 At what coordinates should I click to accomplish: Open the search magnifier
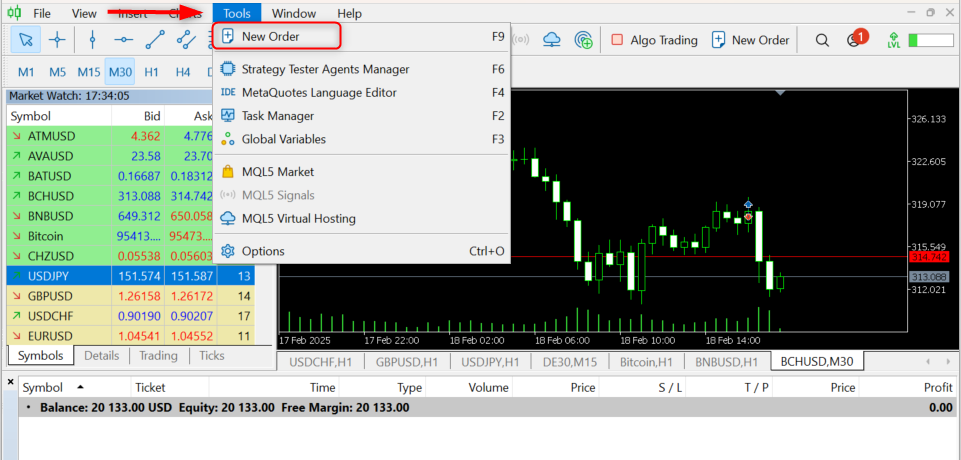[x=822, y=40]
